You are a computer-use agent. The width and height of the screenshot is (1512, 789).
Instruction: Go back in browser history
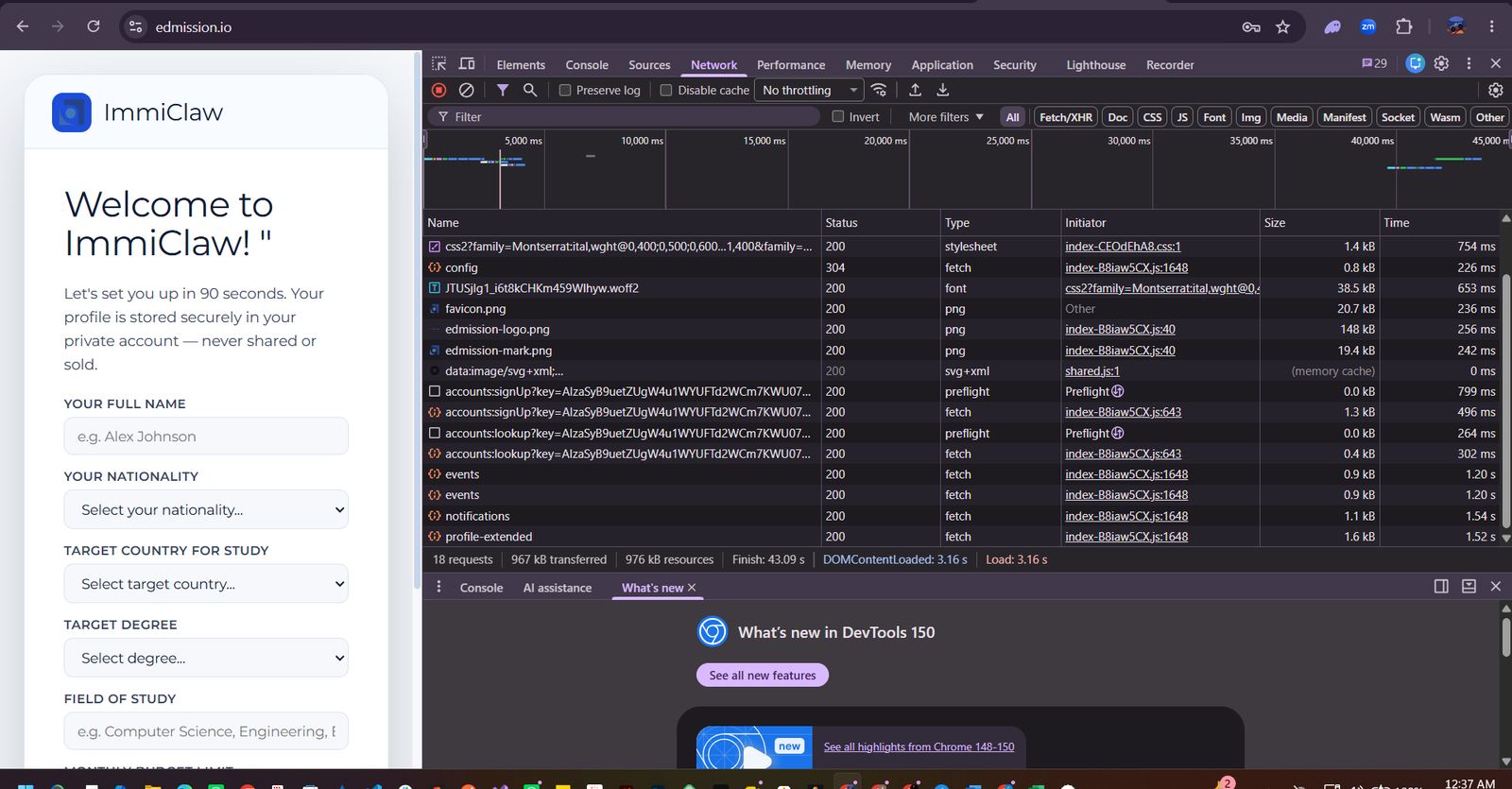point(23,26)
